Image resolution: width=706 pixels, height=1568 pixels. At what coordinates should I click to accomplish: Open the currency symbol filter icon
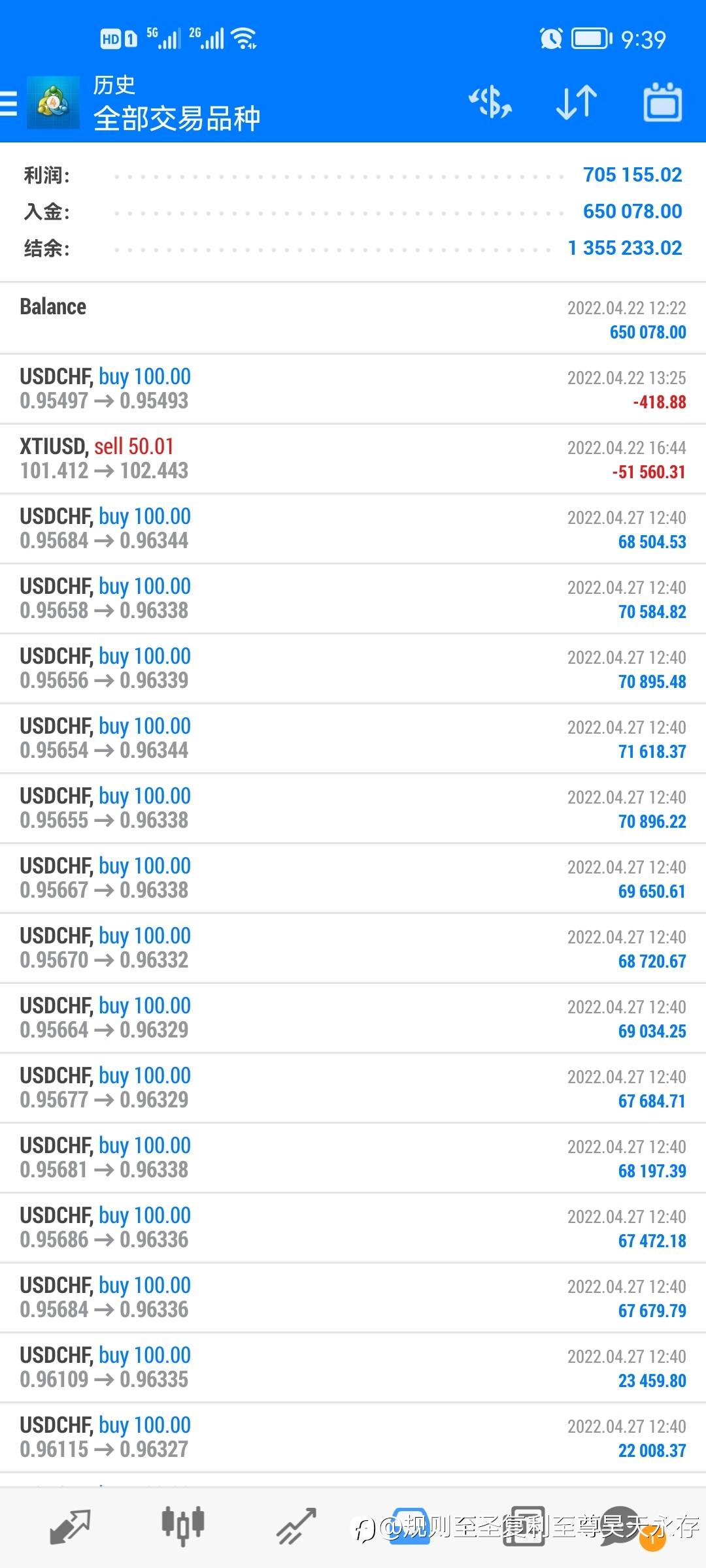coord(490,103)
